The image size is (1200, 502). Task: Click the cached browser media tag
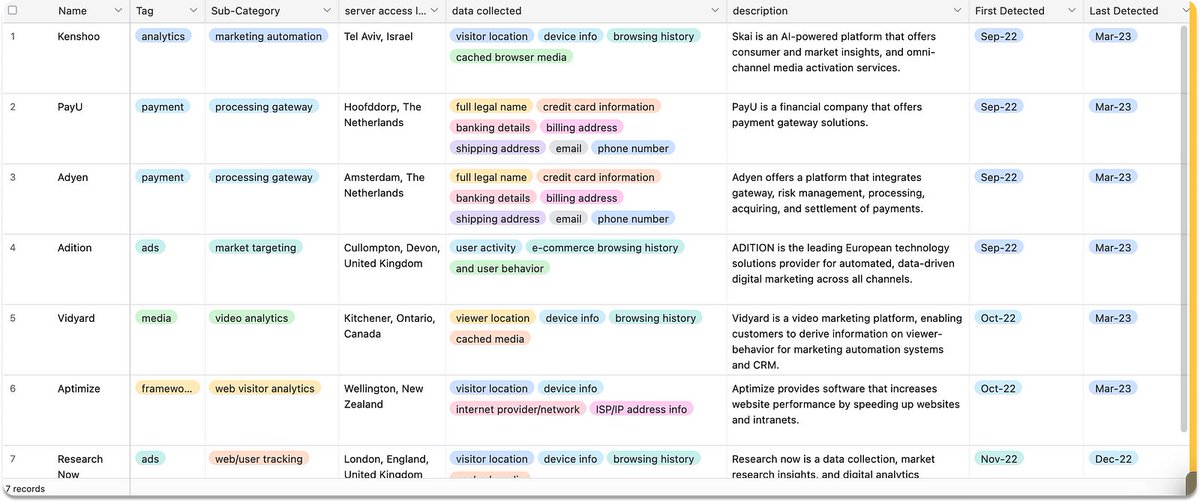coord(511,57)
